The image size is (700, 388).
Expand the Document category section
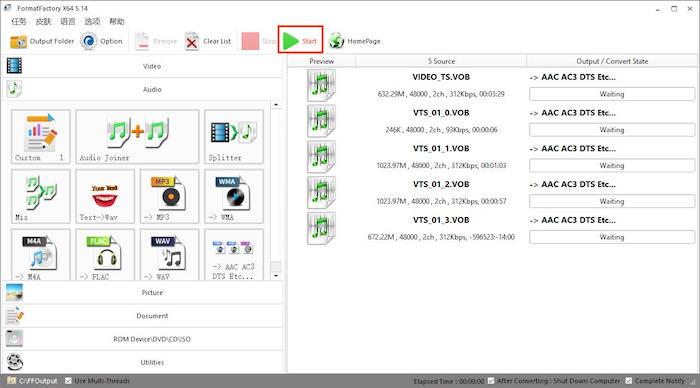pyautogui.click(x=143, y=316)
